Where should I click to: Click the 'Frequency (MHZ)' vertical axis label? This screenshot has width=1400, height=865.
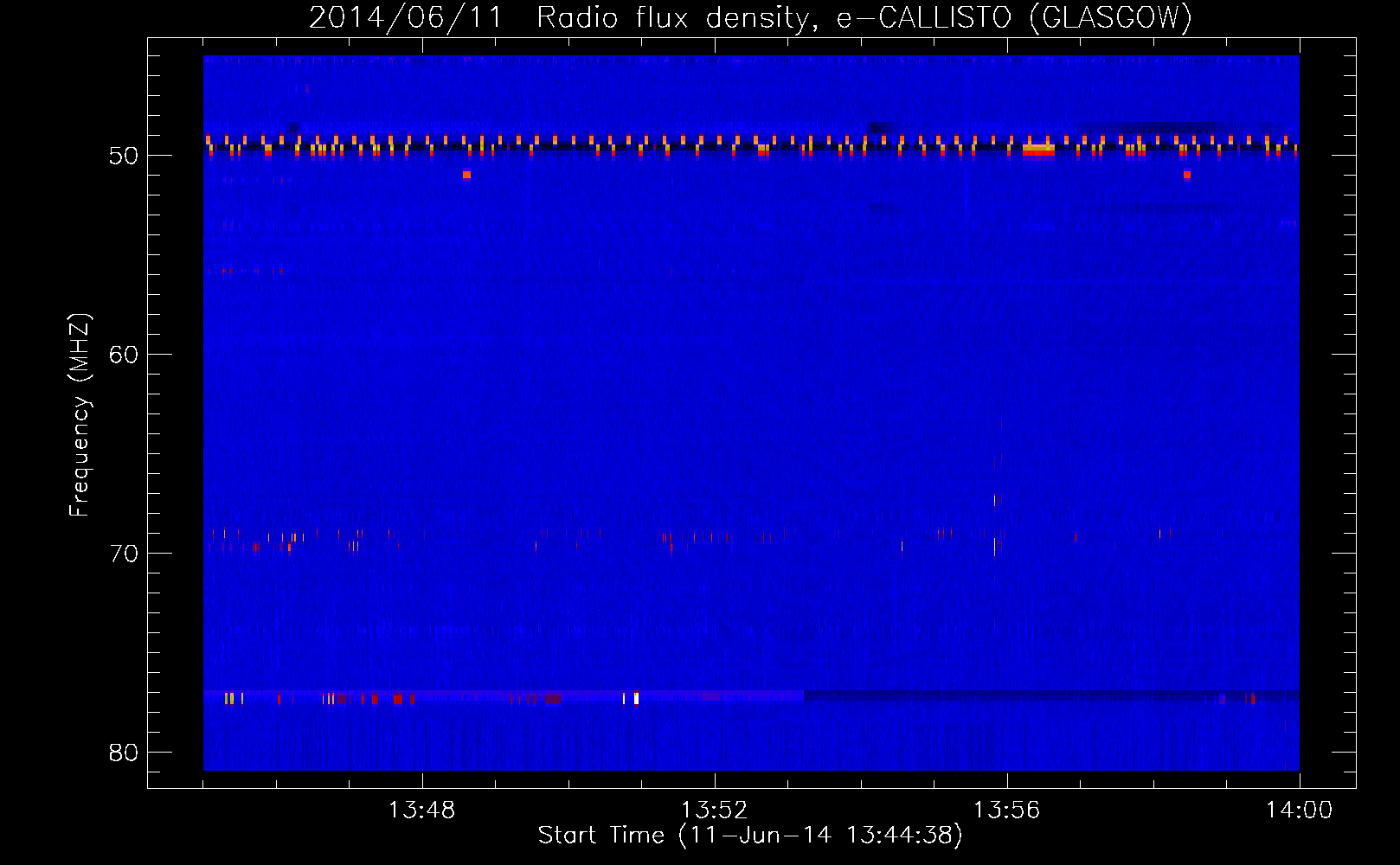click(80, 415)
